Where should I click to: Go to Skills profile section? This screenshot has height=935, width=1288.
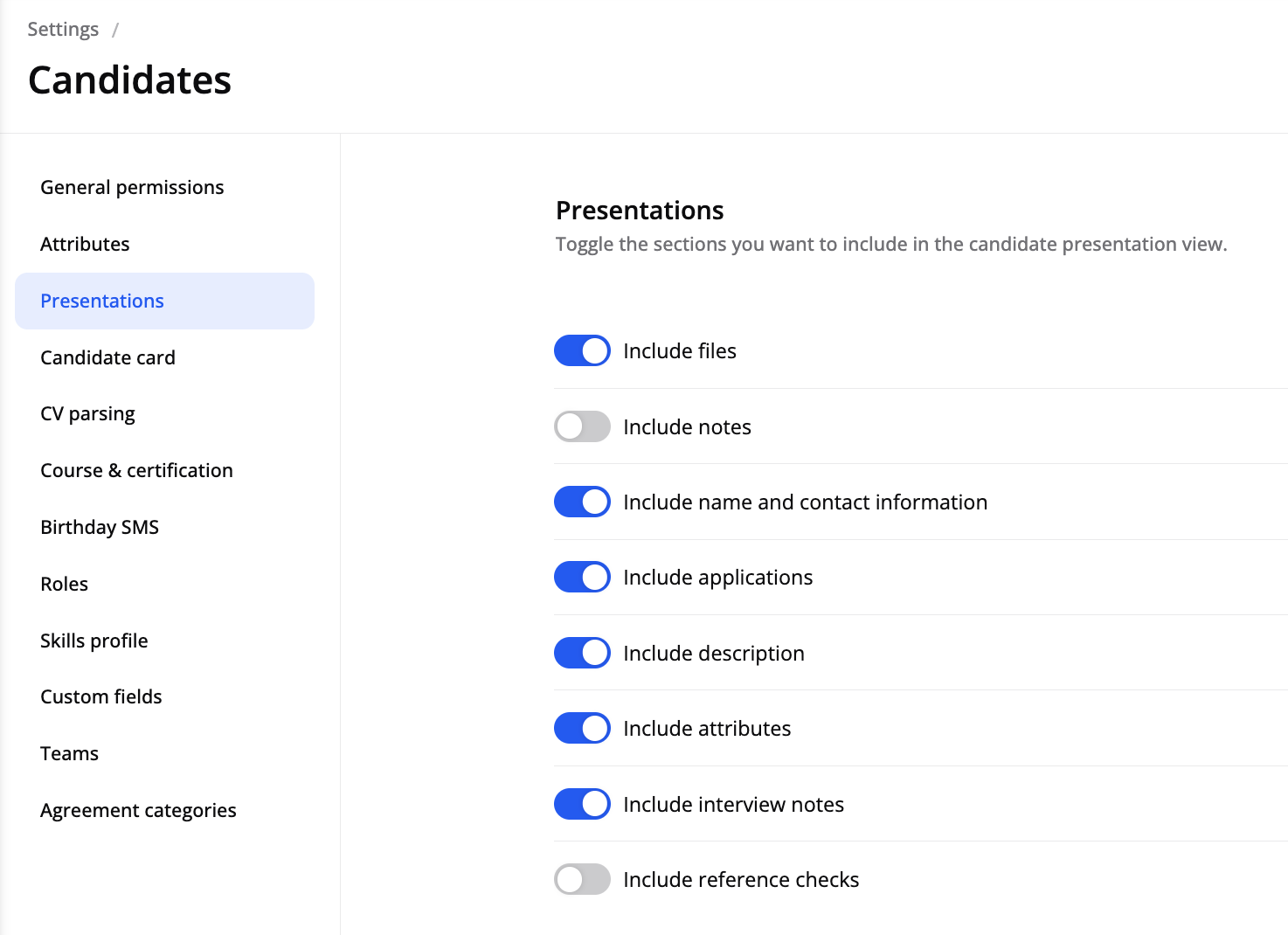pos(93,641)
